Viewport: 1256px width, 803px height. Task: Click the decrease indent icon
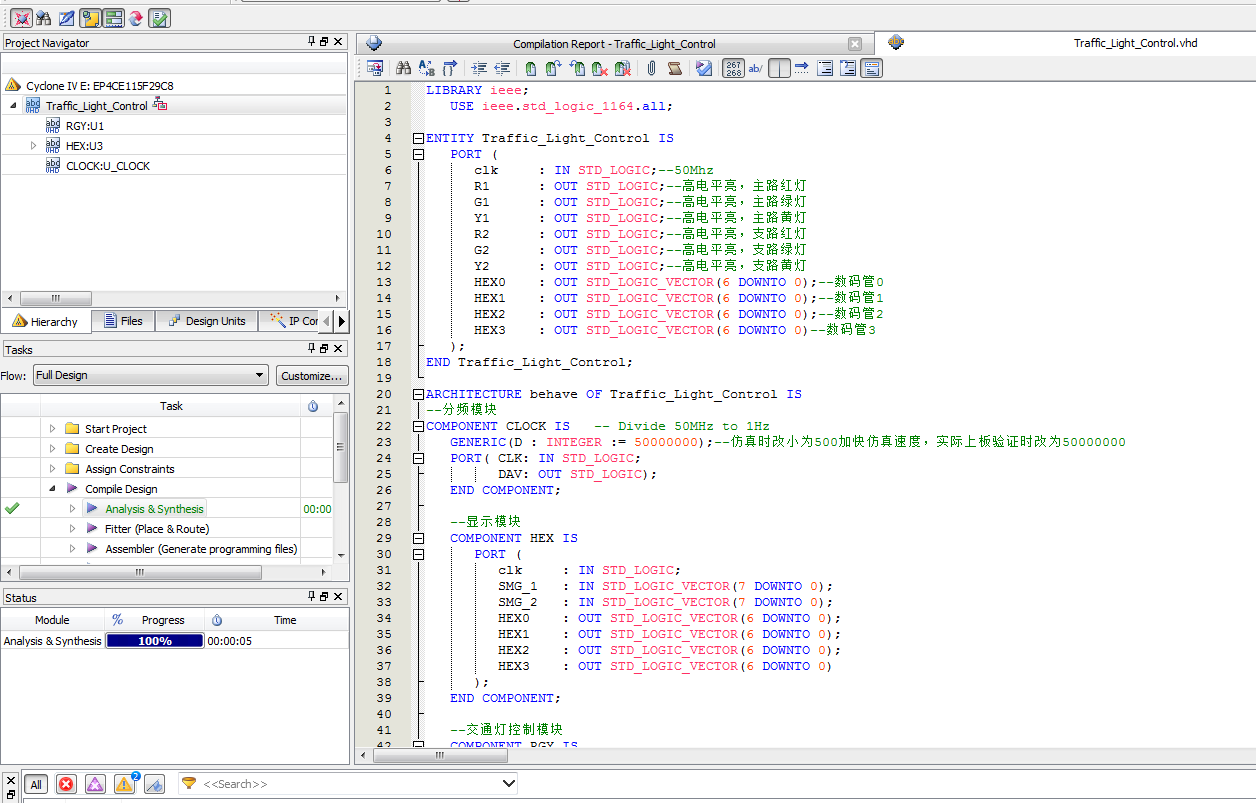coord(502,68)
